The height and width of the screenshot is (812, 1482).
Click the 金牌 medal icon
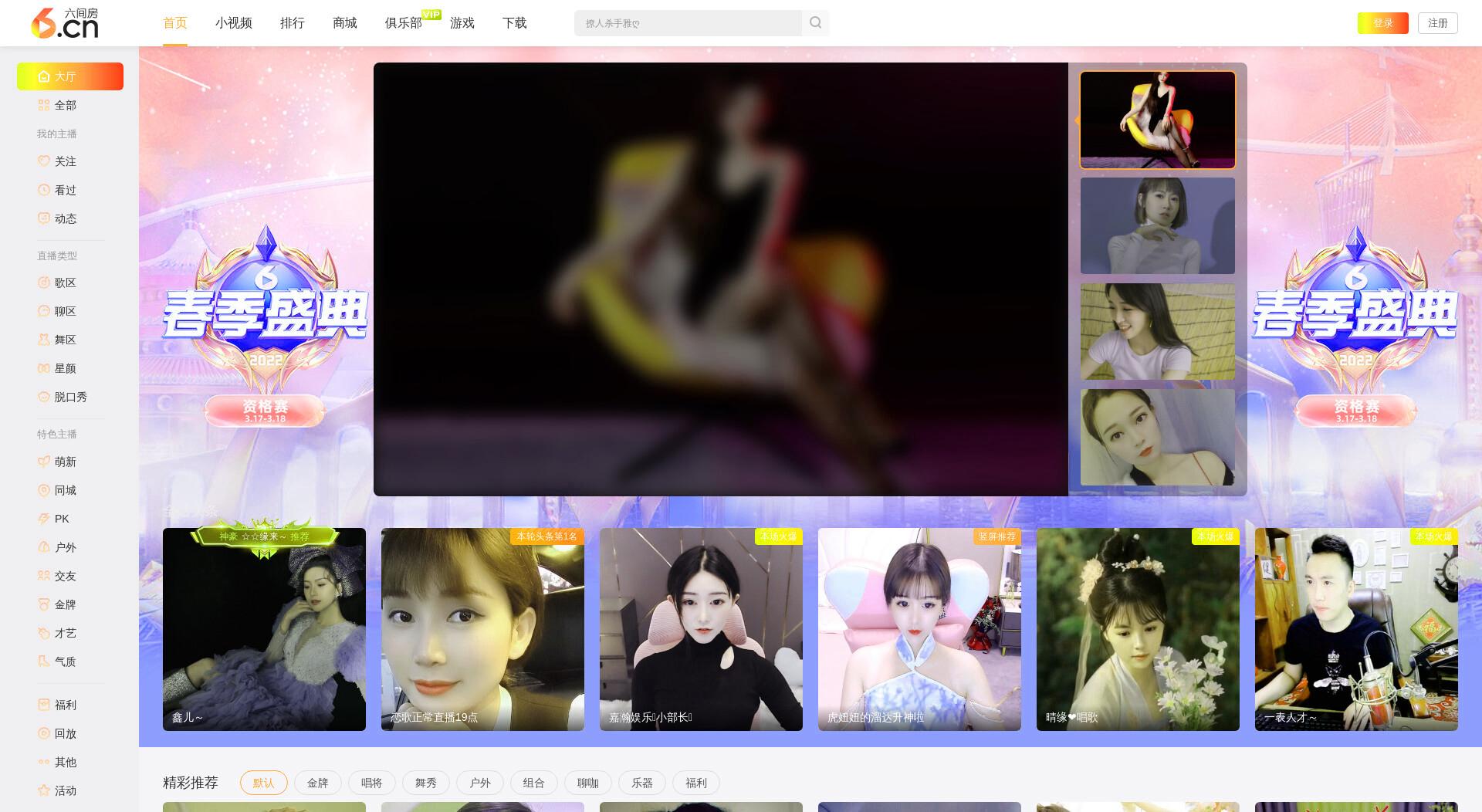[x=44, y=604]
